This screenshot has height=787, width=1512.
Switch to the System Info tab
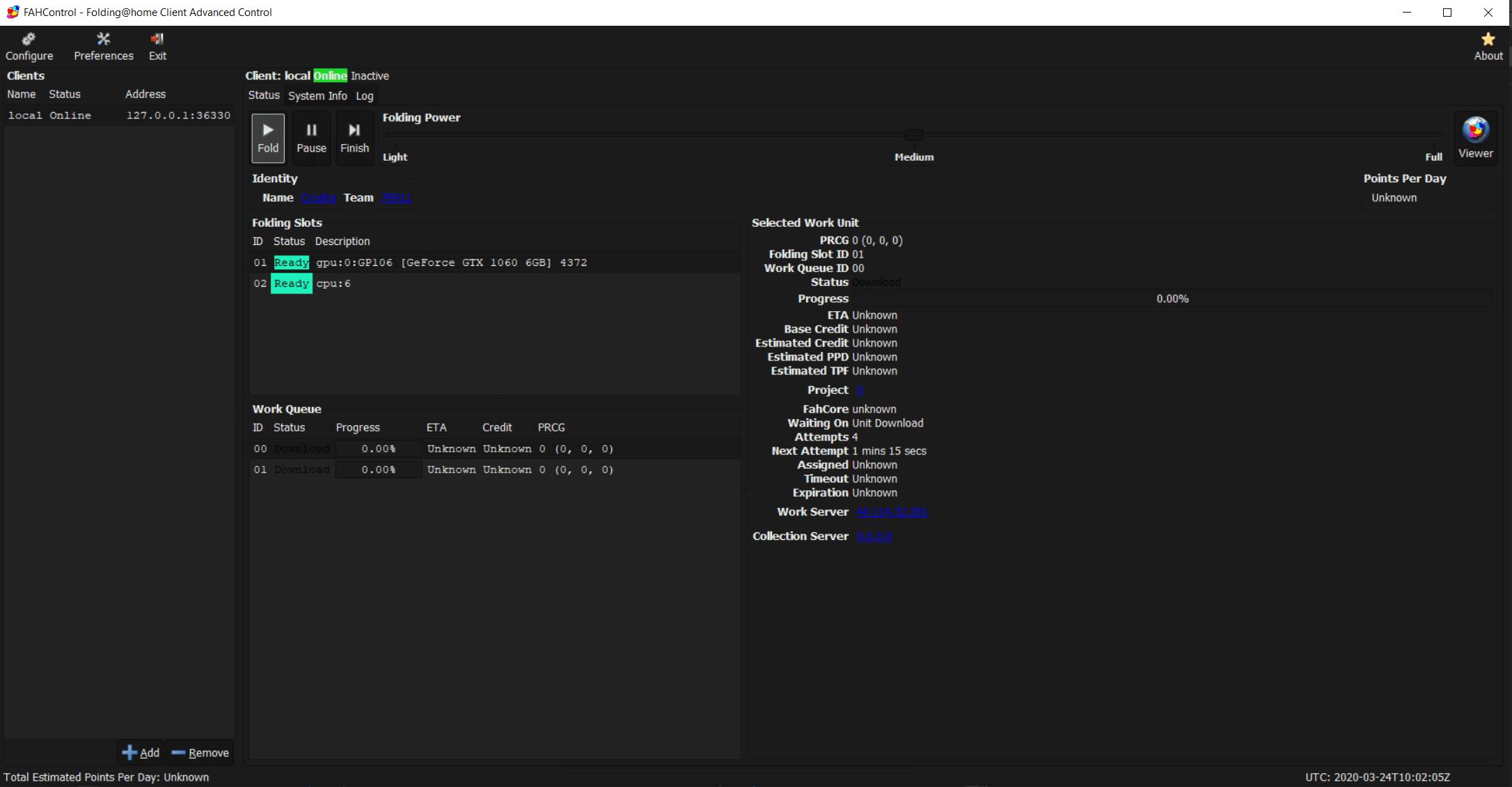pos(317,95)
